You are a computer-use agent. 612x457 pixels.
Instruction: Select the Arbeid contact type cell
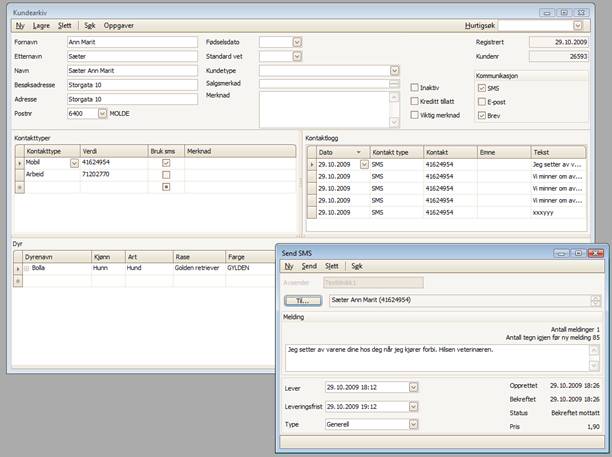pyautogui.click(x=52, y=174)
